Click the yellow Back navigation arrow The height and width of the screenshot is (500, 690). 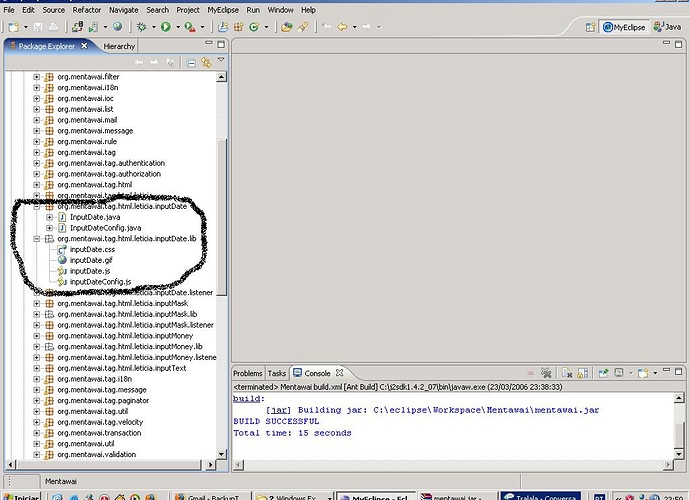(x=342, y=27)
